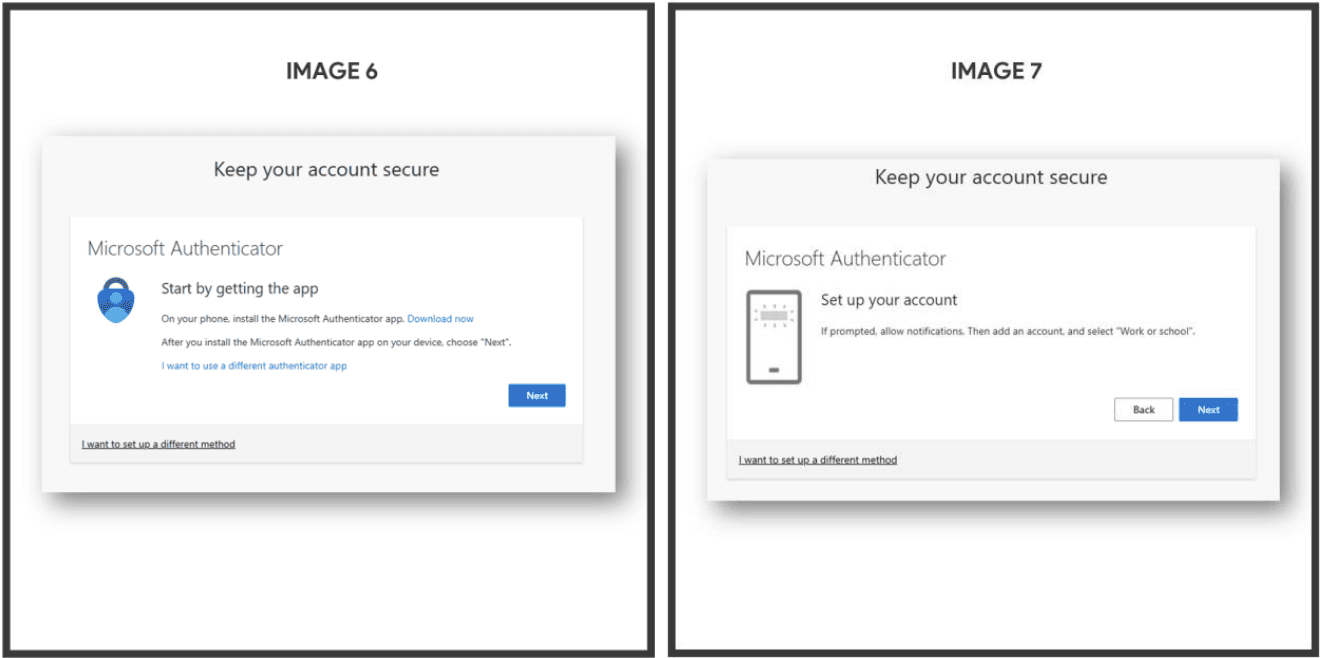The image size is (1320, 658).
Task: Click the phone illustration icon in Image 7
Action: (x=774, y=337)
